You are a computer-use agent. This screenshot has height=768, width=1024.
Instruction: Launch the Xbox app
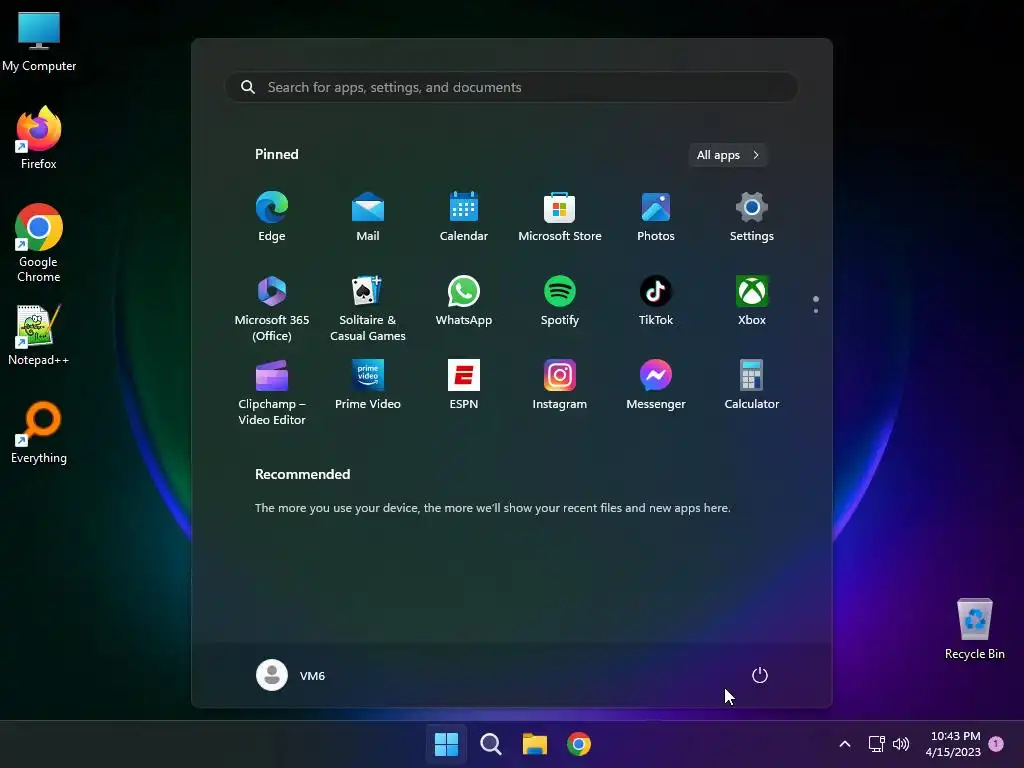[752, 301]
